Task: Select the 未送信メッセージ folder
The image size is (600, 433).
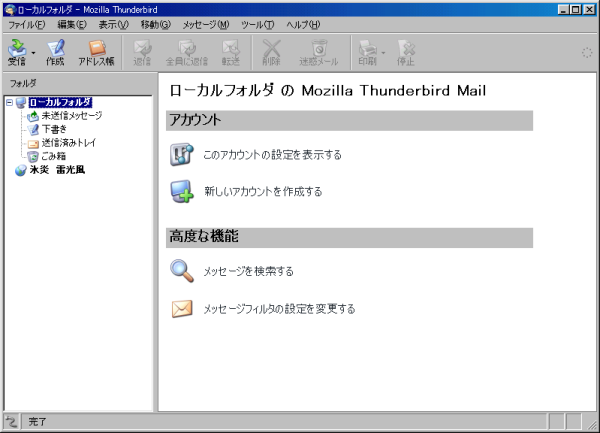Action: 72,116
